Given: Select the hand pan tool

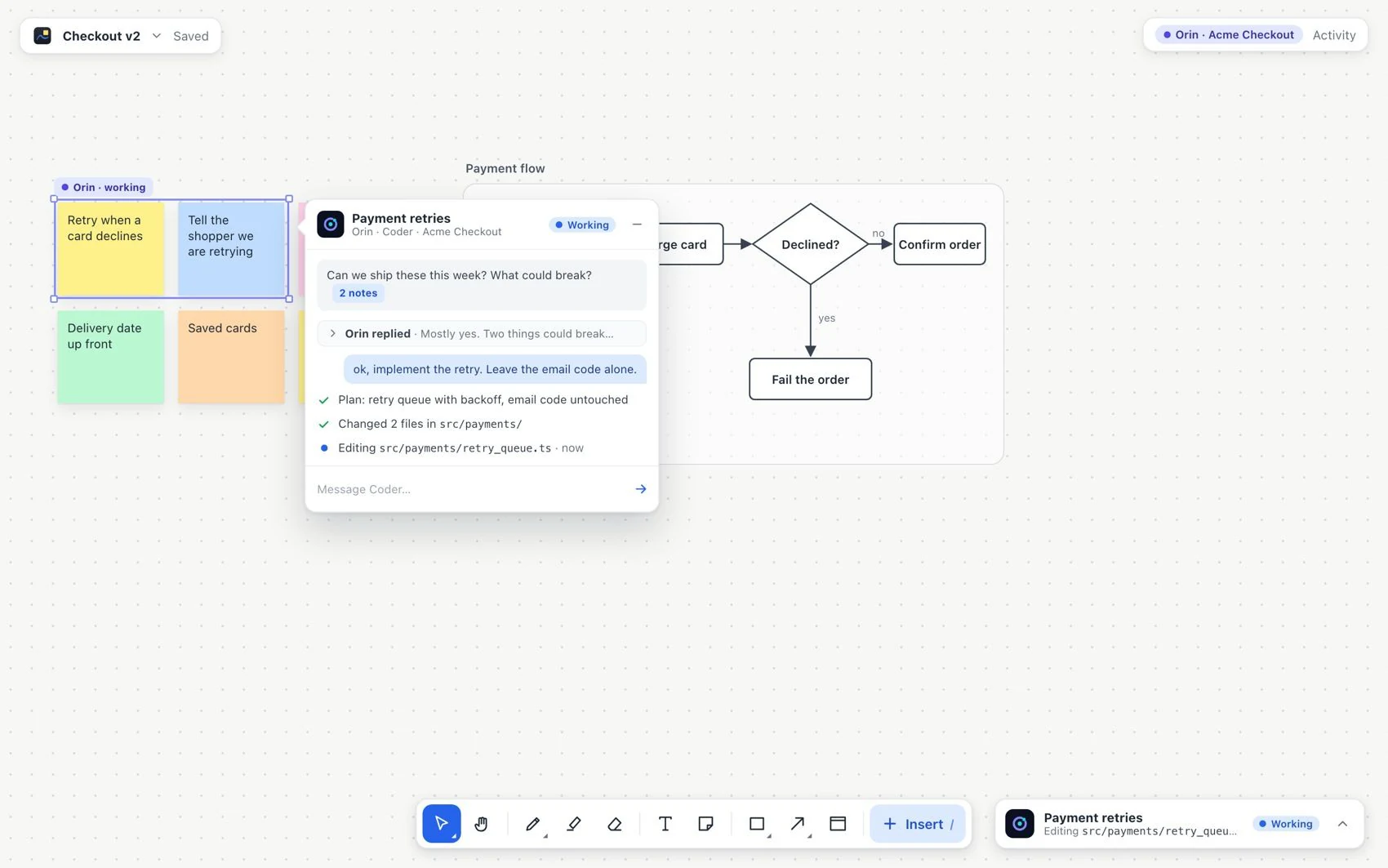Looking at the screenshot, I should [481, 823].
